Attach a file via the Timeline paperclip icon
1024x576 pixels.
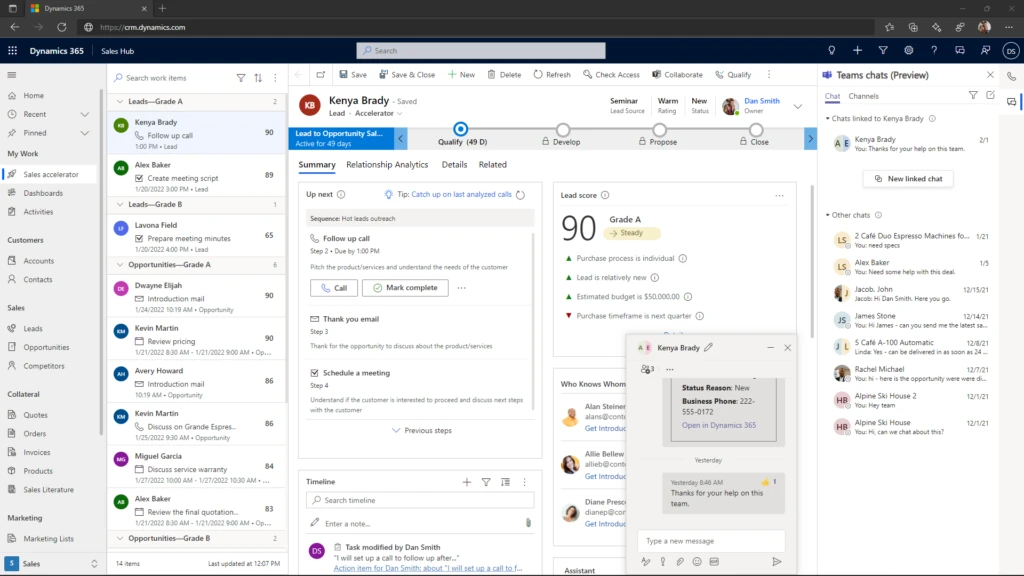[x=527, y=522]
